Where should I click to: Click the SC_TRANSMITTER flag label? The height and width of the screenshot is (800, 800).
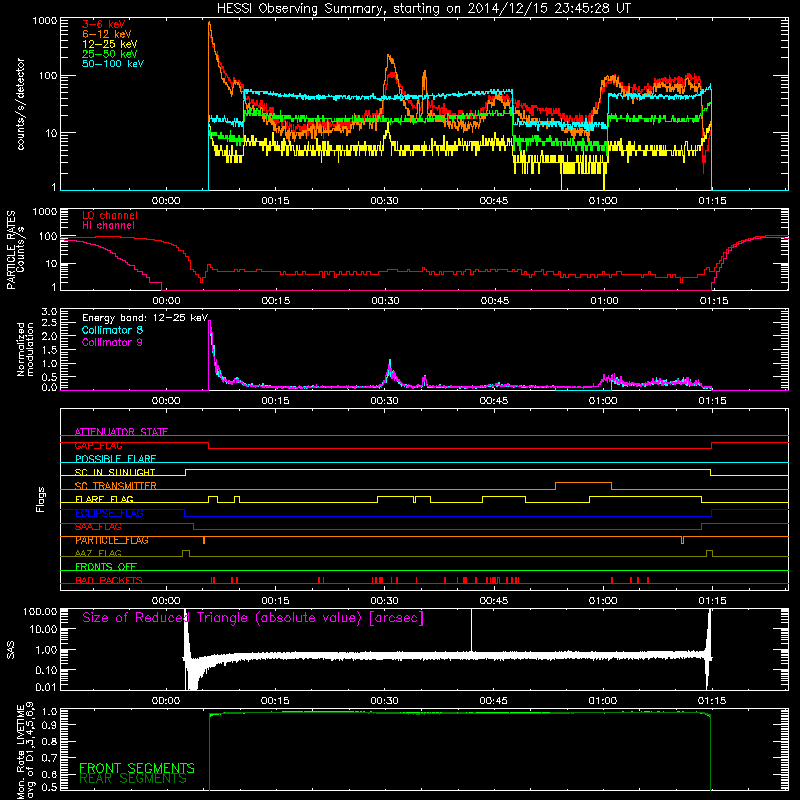tap(115, 486)
